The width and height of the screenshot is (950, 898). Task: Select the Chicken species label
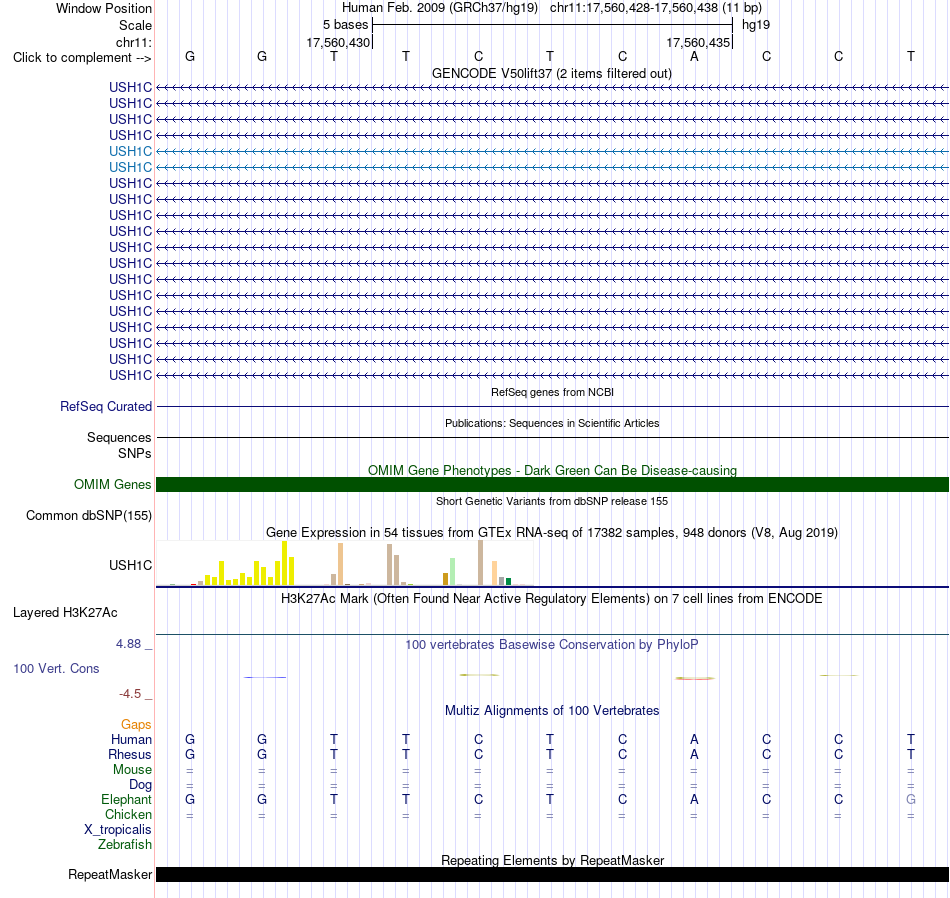point(128,814)
